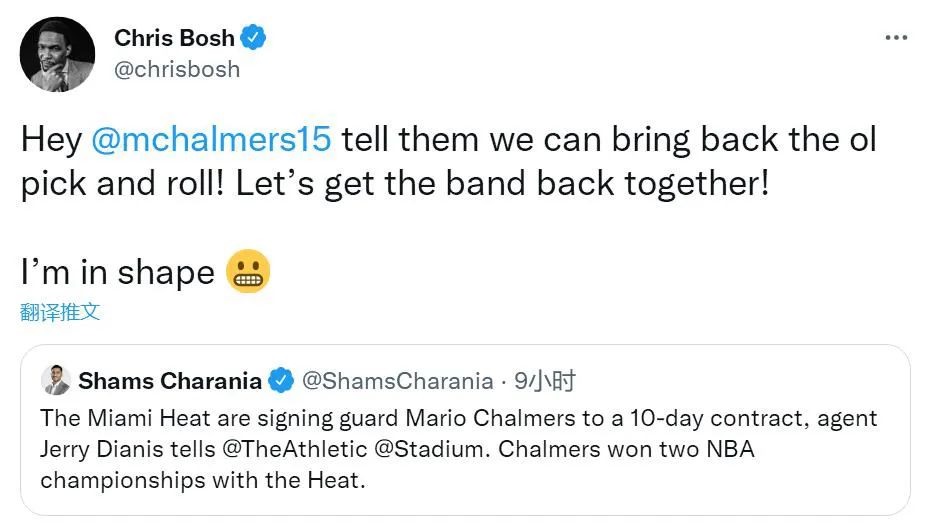Click the Chris Bosh display name
This screenshot has width=935, height=528.
(x=174, y=39)
